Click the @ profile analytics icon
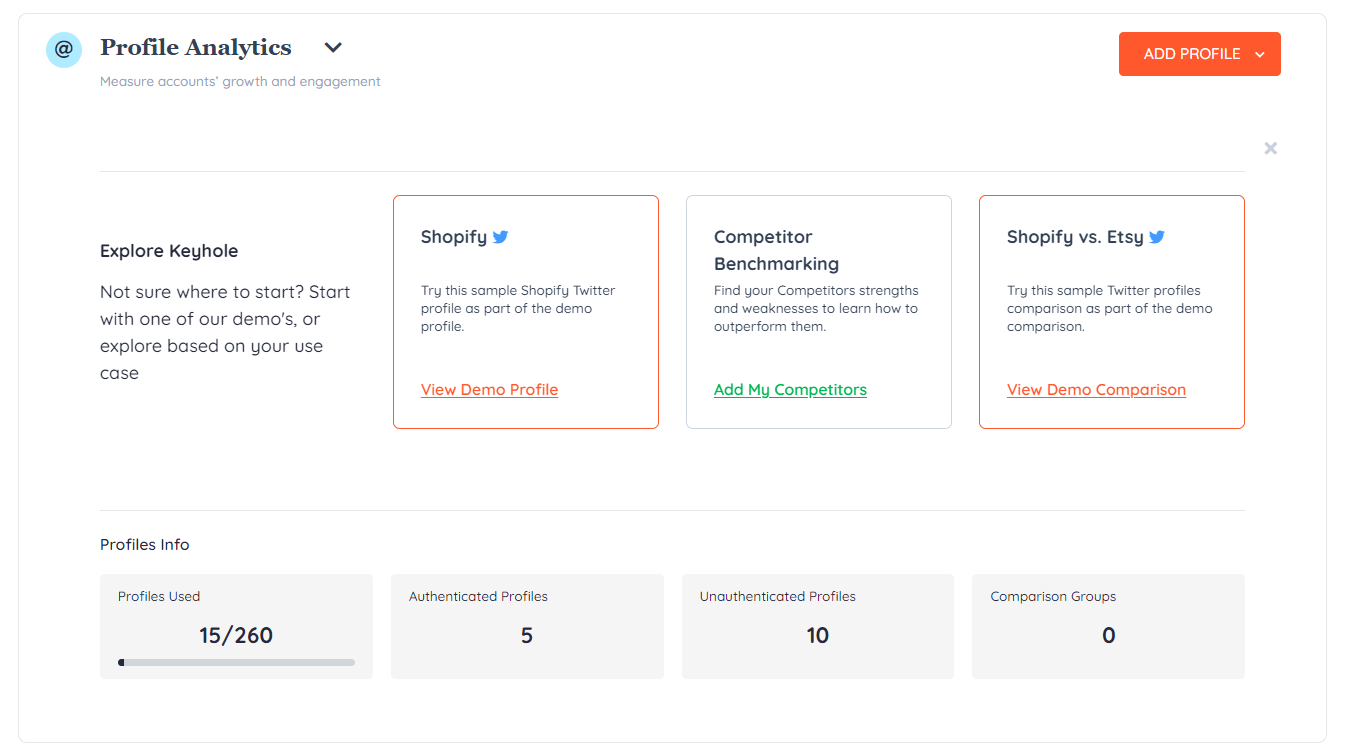 63,49
